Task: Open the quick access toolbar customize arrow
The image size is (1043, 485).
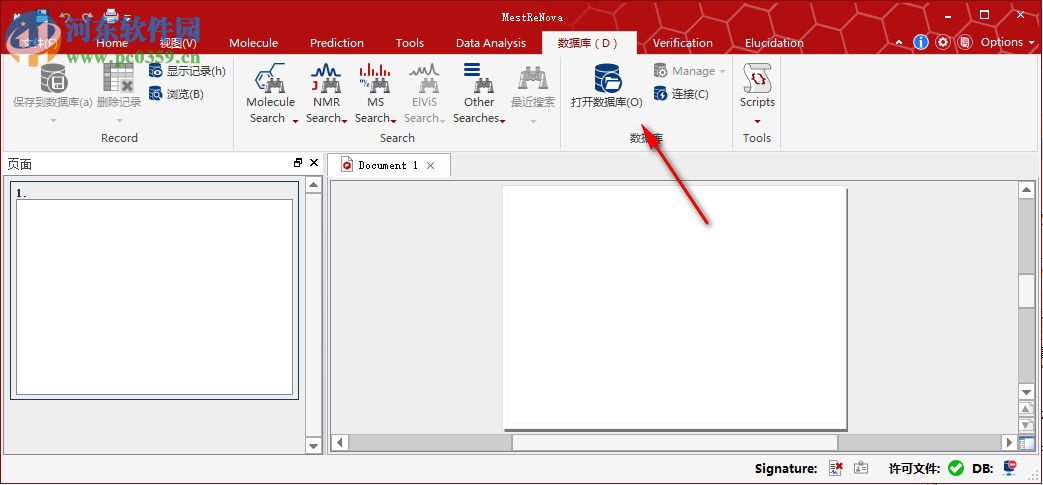Action: [x=128, y=16]
